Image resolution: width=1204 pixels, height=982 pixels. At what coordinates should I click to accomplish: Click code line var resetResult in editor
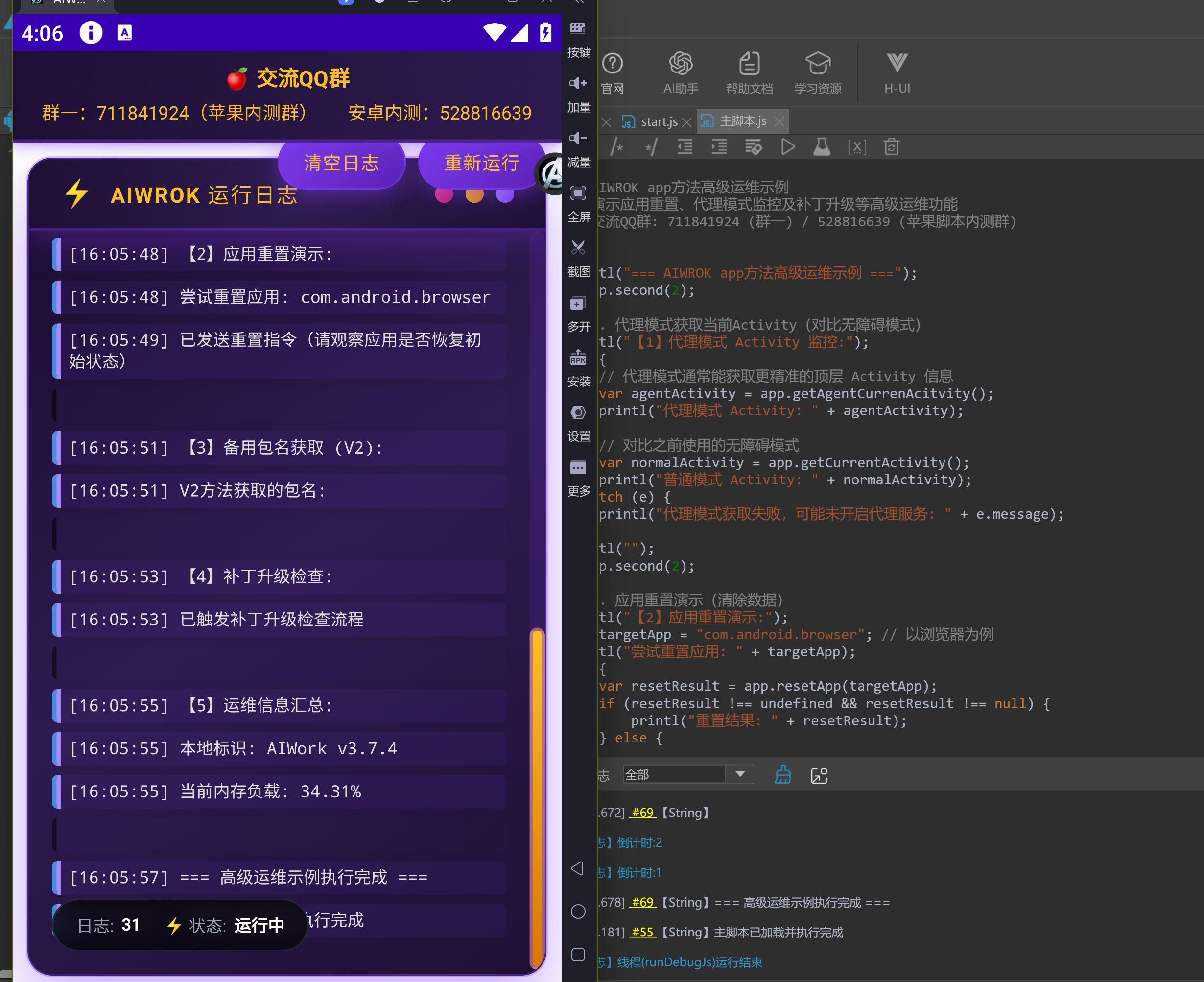[x=768, y=686]
